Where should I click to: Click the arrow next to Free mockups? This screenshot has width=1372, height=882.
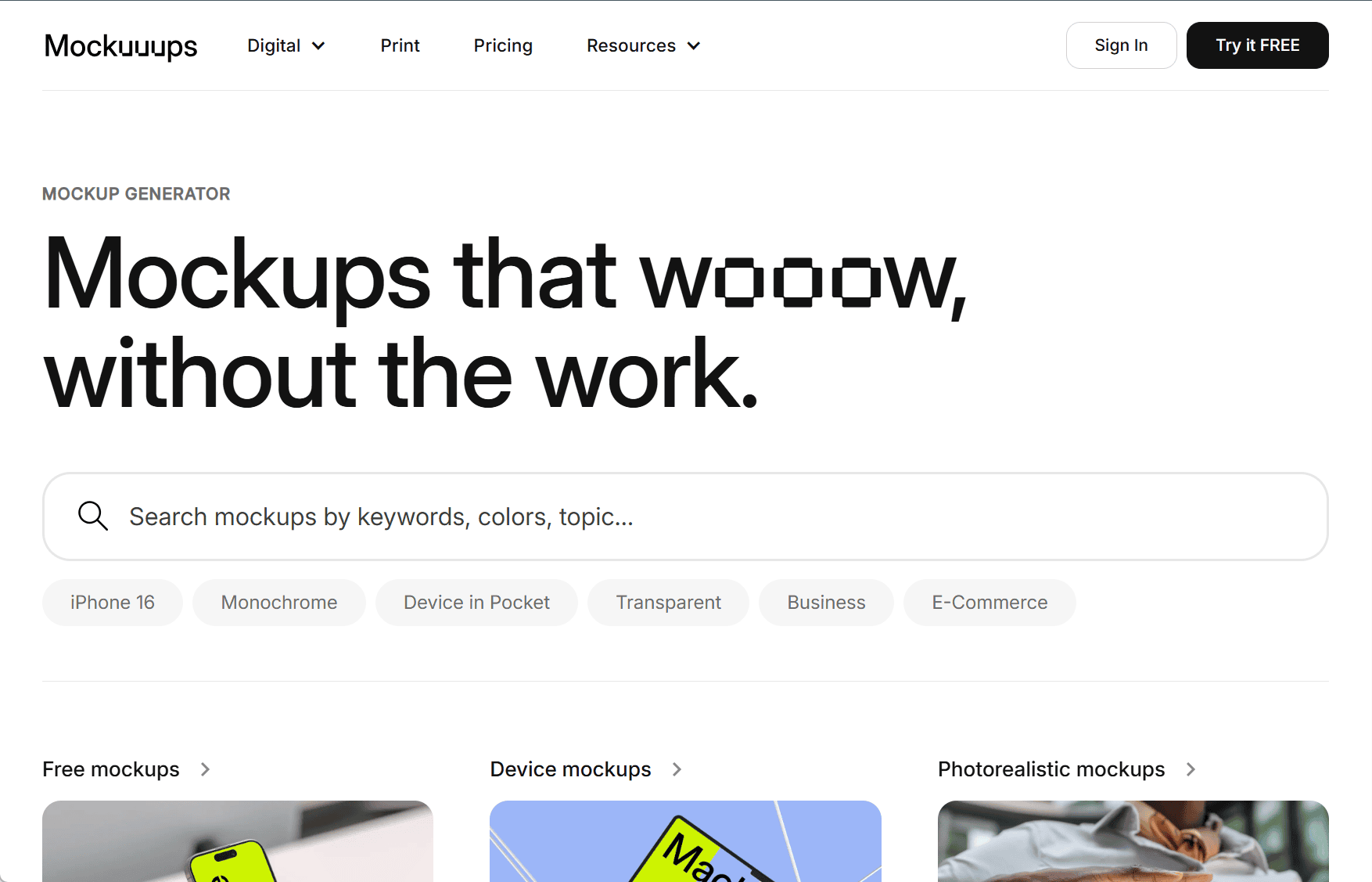205,769
